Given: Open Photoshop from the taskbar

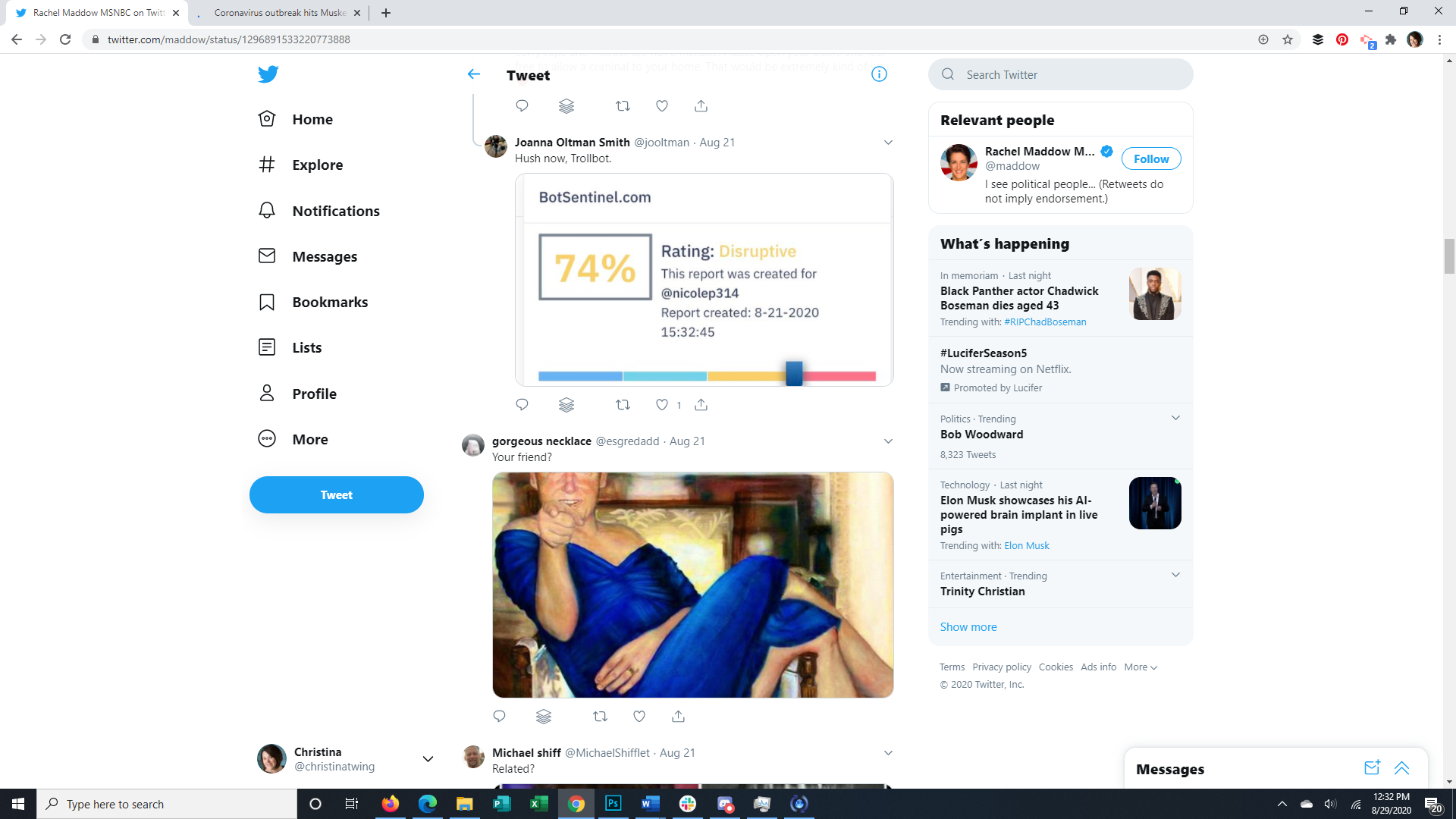Looking at the screenshot, I should pyautogui.click(x=613, y=804).
